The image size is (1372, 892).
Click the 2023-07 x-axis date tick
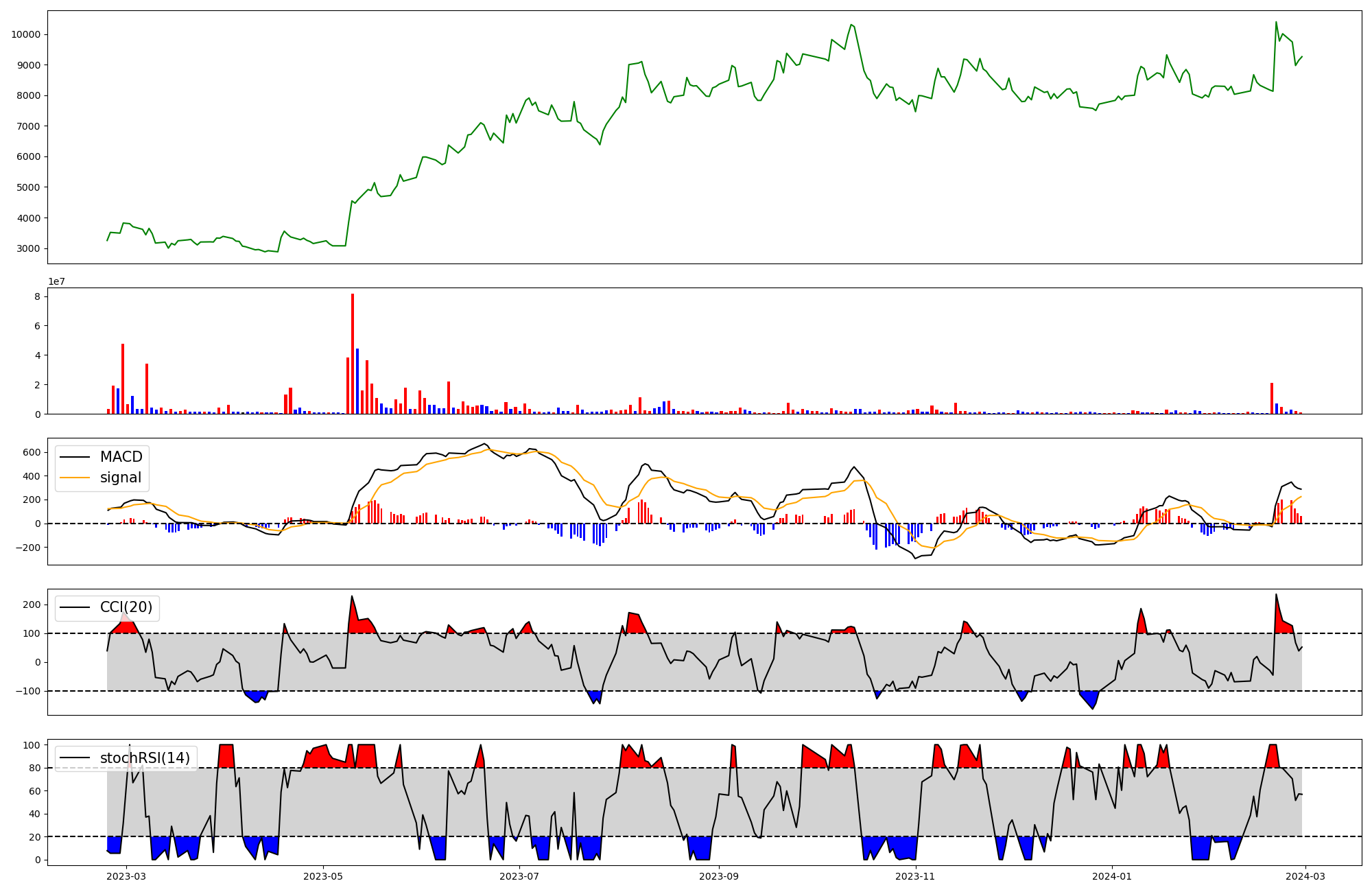tap(519, 876)
